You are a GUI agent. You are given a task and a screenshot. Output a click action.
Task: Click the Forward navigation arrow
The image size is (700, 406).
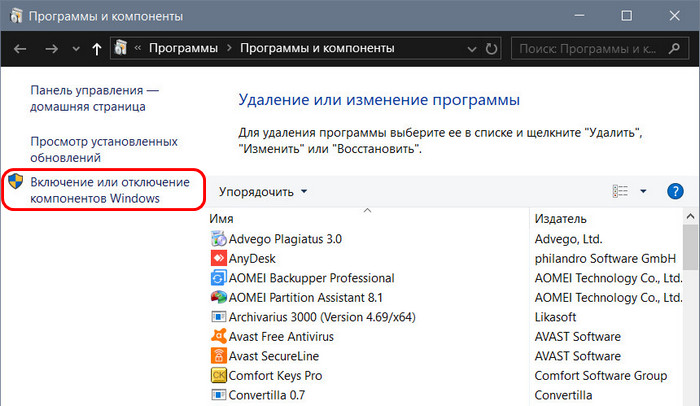(x=51, y=49)
